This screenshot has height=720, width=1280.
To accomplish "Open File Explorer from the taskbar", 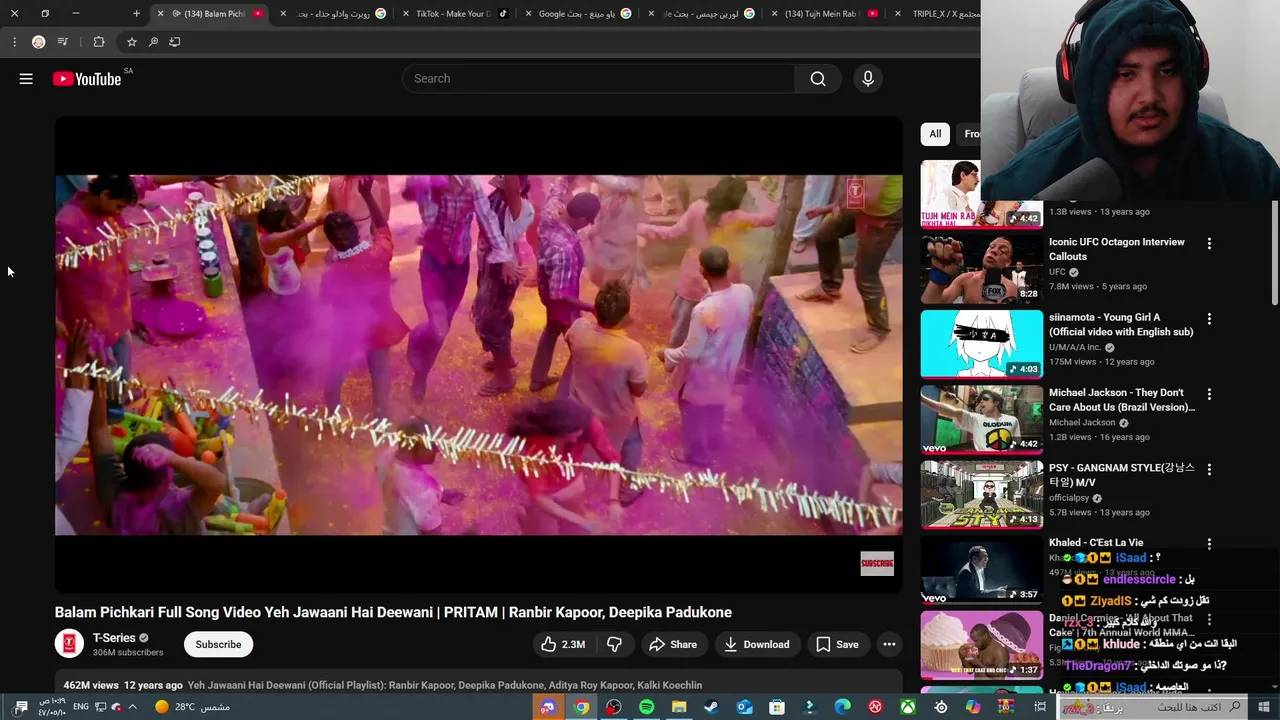I will pyautogui.click(x=679, y=707).
